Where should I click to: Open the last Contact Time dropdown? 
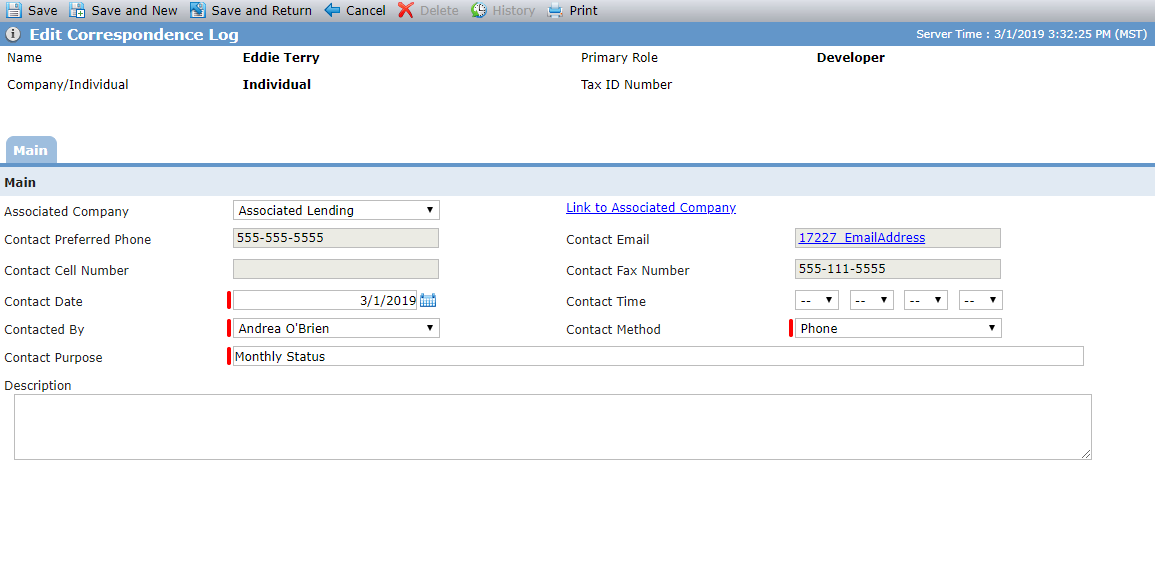point(980,300)
